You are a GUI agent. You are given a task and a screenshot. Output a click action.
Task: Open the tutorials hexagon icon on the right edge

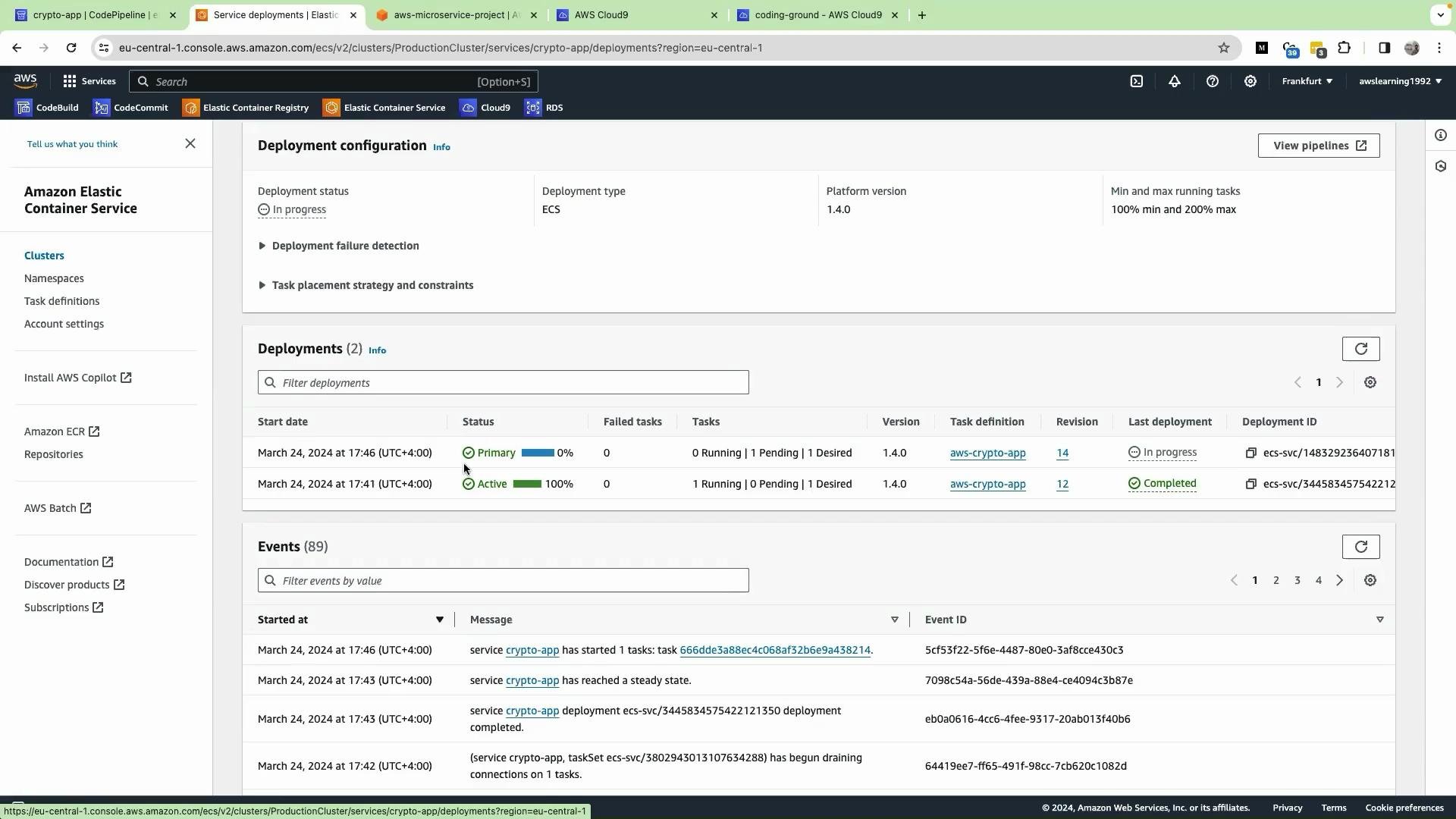1441,167
